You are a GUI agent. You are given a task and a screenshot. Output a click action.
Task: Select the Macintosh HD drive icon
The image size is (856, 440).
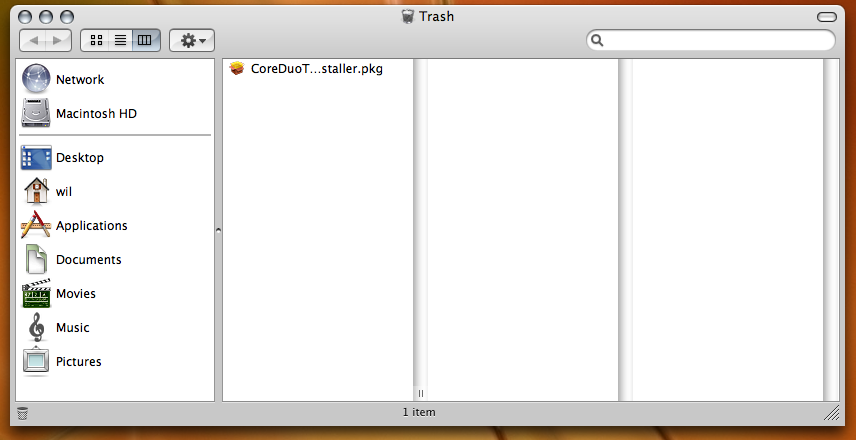click(36, 114)
